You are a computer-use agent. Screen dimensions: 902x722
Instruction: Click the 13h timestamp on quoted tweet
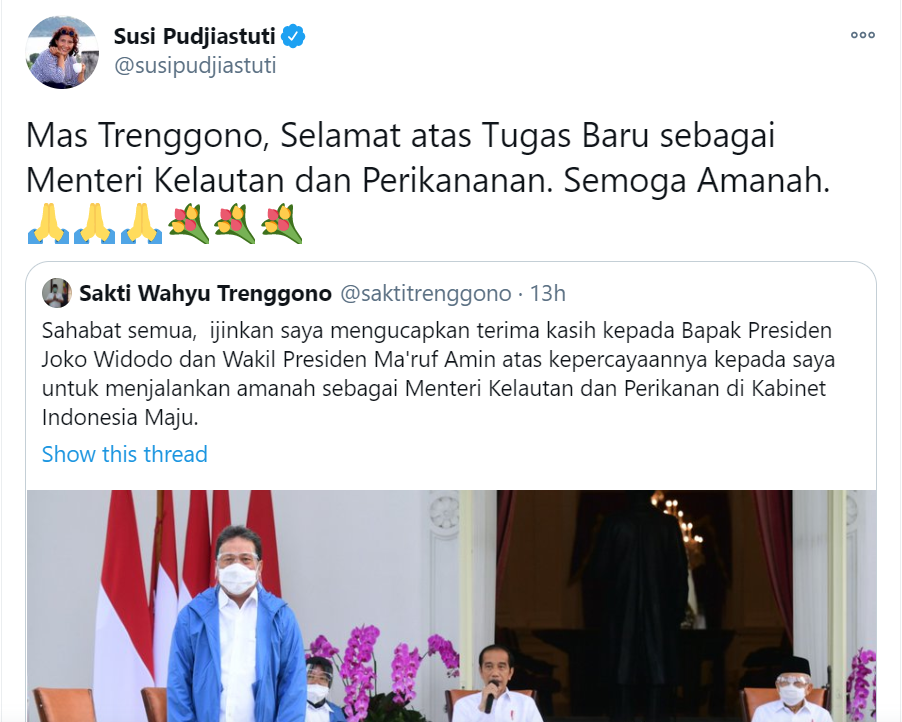click(547, 293)
